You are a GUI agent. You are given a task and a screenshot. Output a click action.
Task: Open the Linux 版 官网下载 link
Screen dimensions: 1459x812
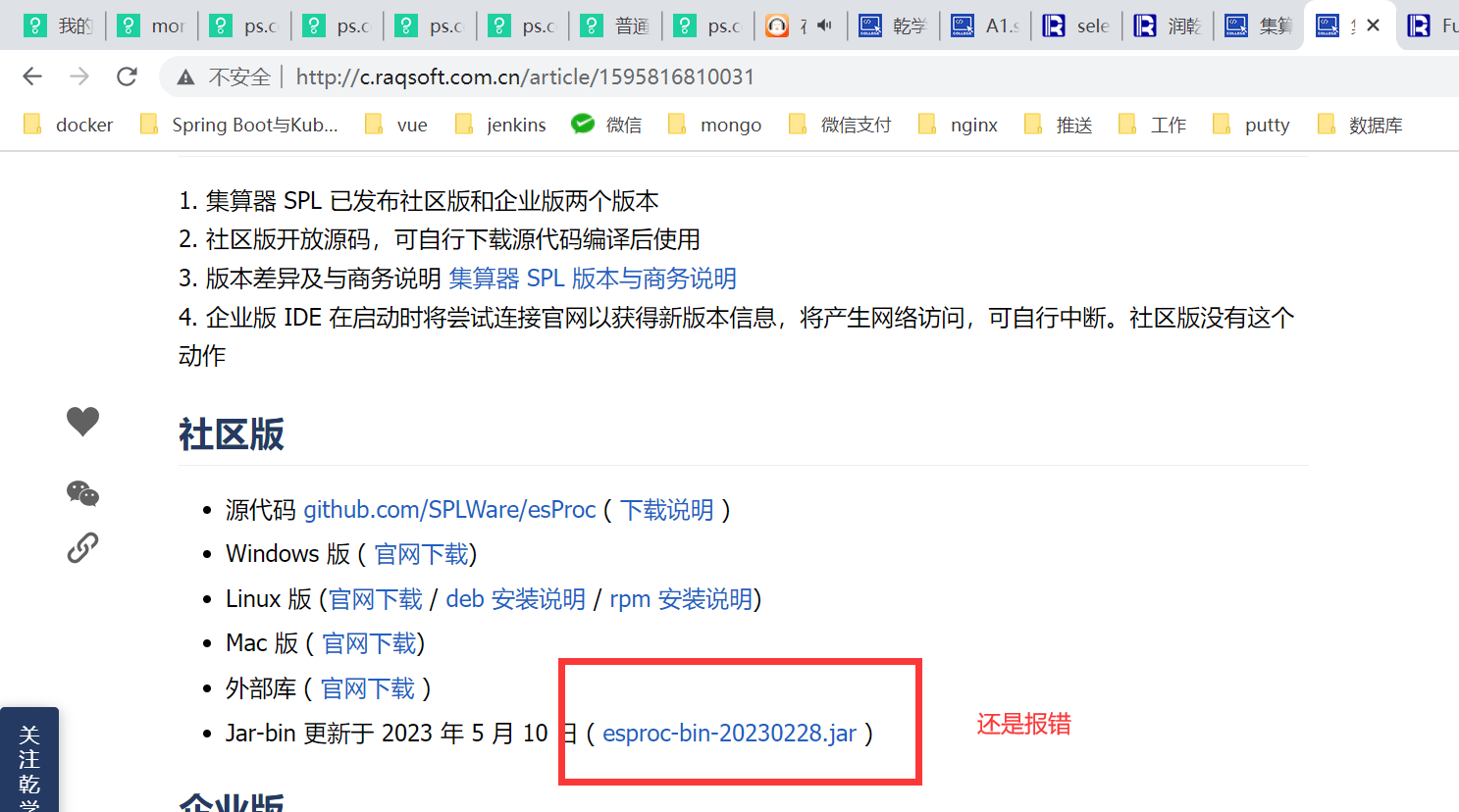pyautogui.click(x=376, y=599)
